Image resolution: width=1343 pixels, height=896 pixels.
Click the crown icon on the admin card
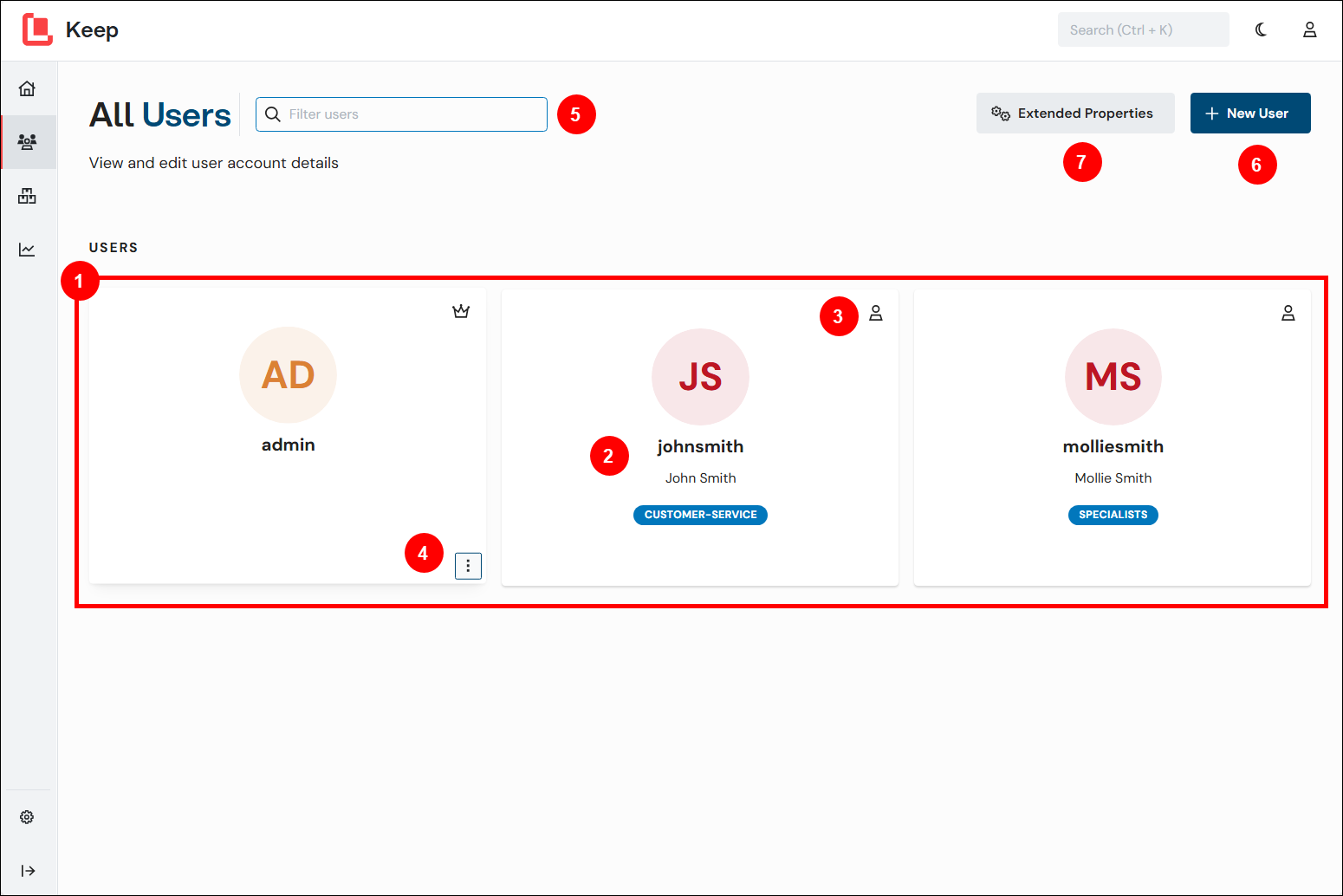click(x=461, y=311)
